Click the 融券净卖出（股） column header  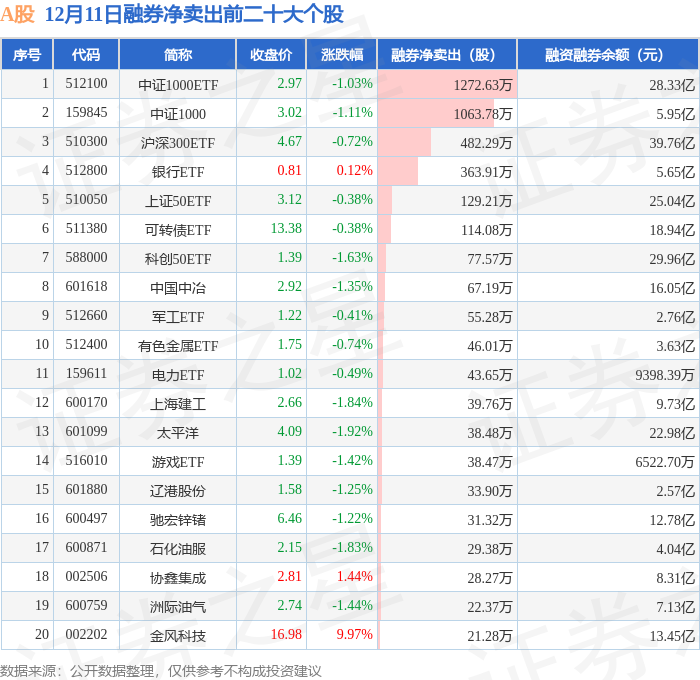[447, 54]
